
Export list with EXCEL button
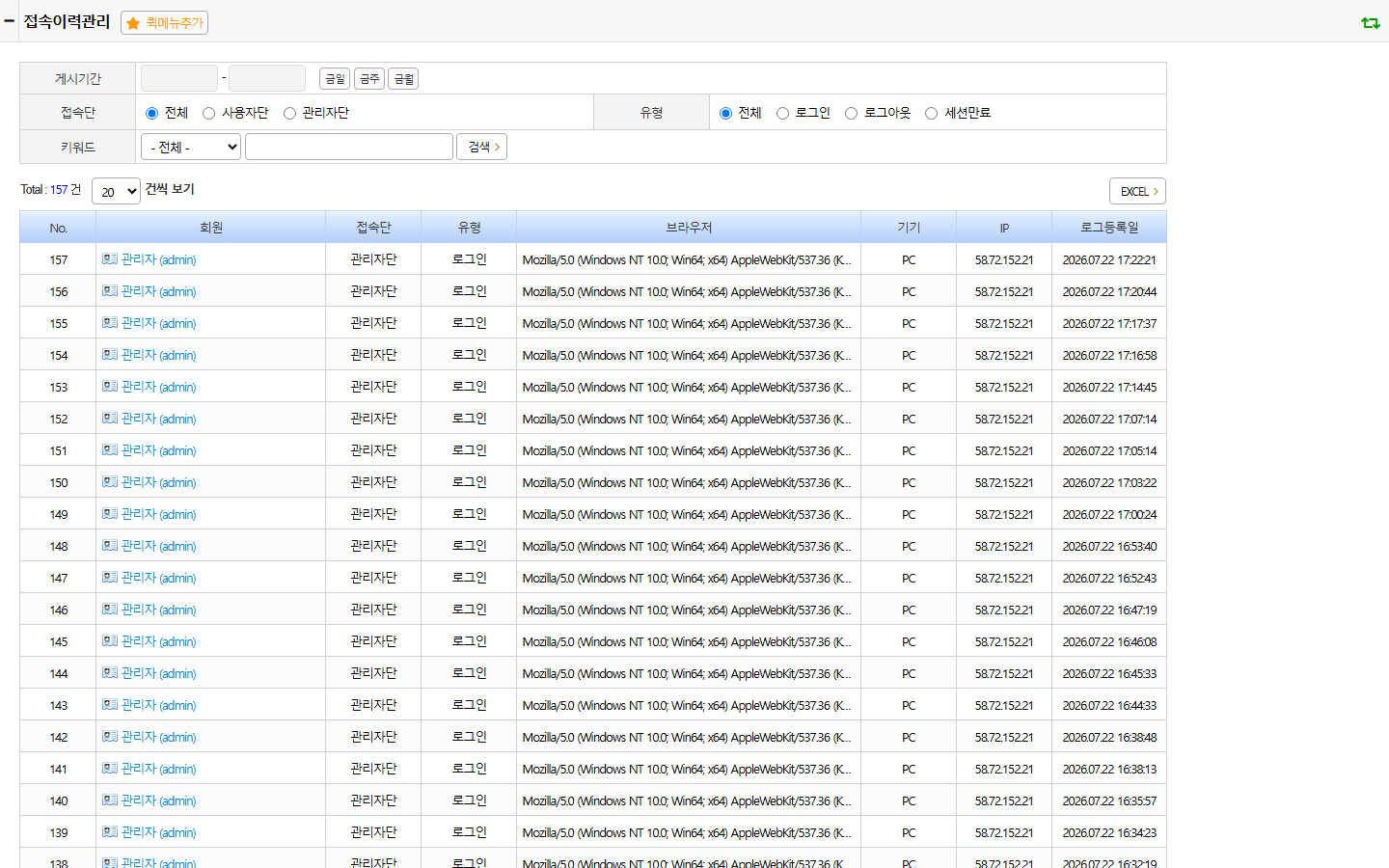click(x=1138, y=191)
